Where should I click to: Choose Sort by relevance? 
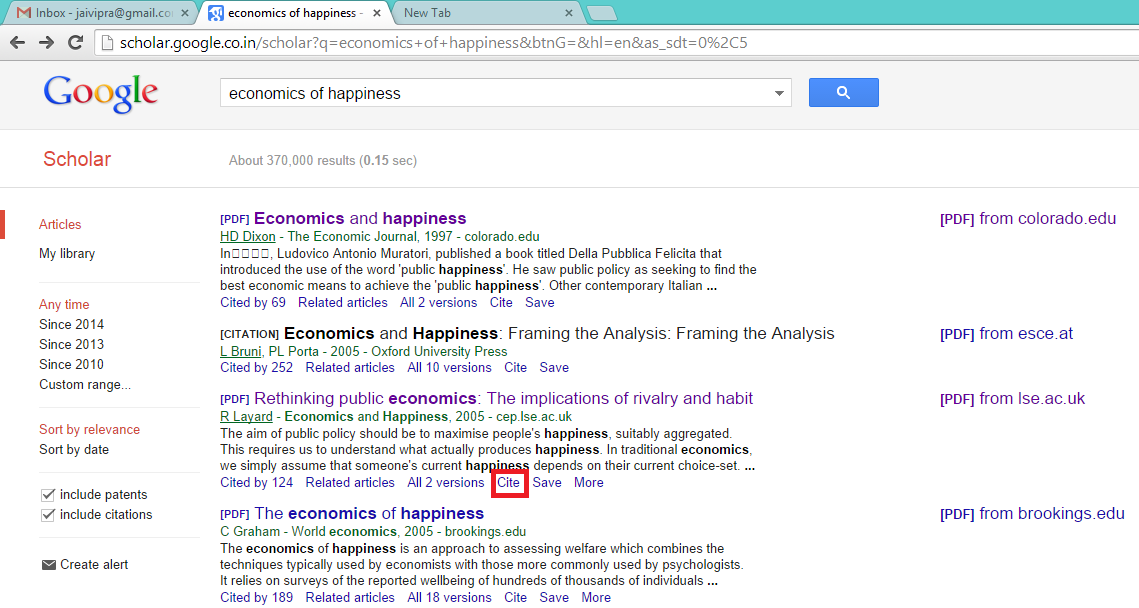tap(89, 429)
